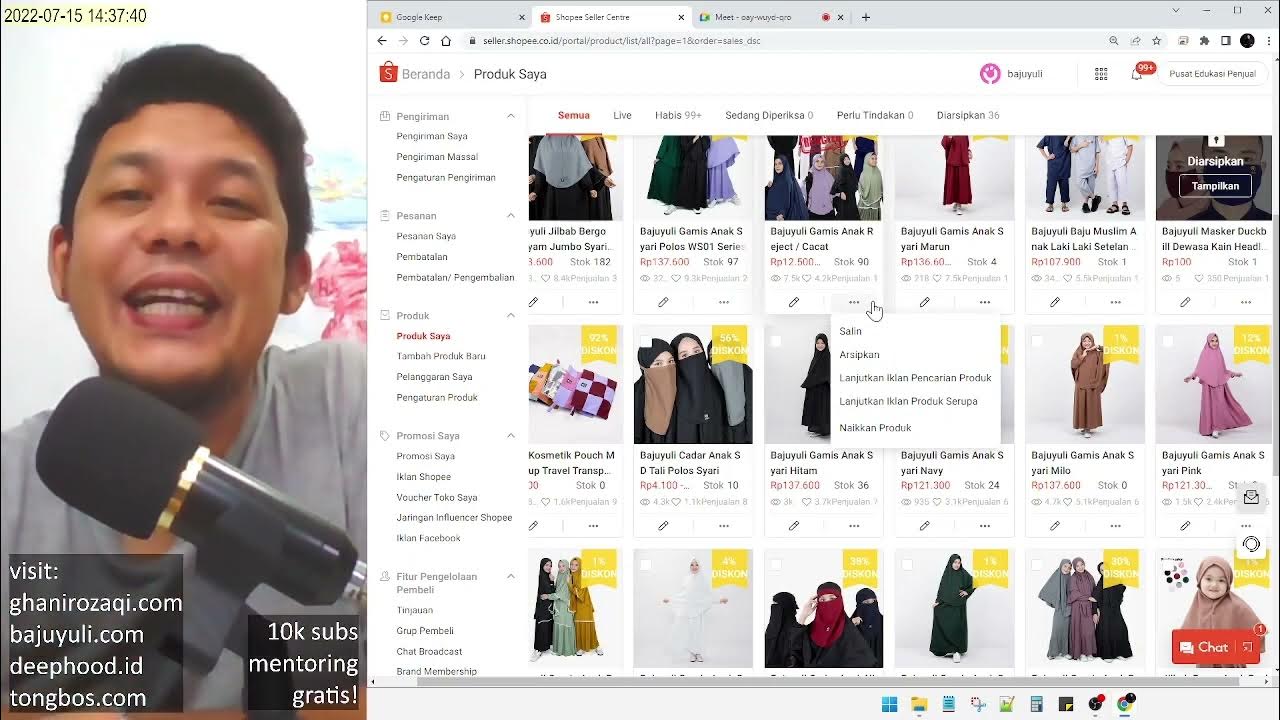
Task: Switch to the Diarsipkan 36 tab
Action: pyautogui.click(x=968, y=115)
